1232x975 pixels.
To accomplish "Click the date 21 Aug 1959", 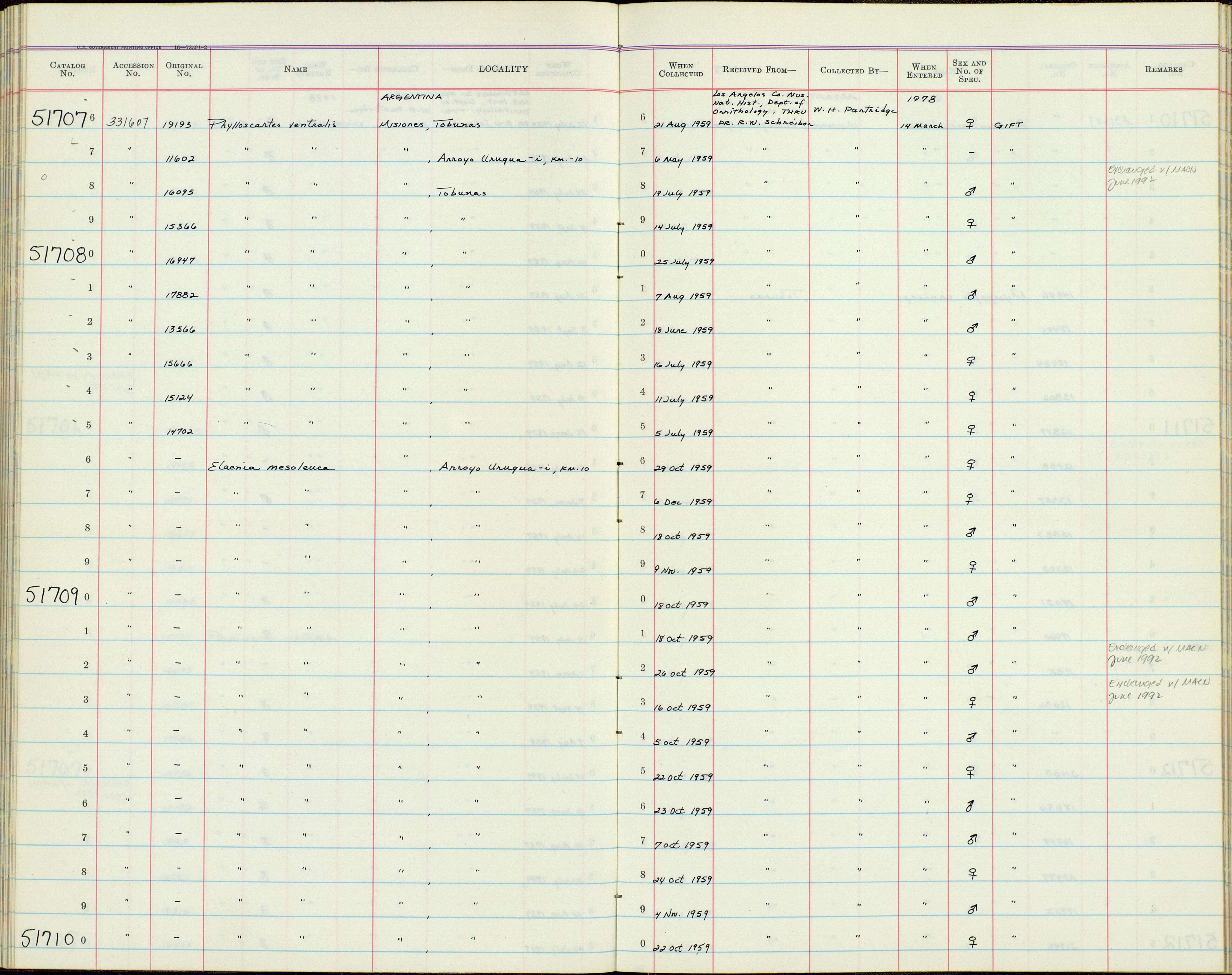I will [x=683, y=124].
